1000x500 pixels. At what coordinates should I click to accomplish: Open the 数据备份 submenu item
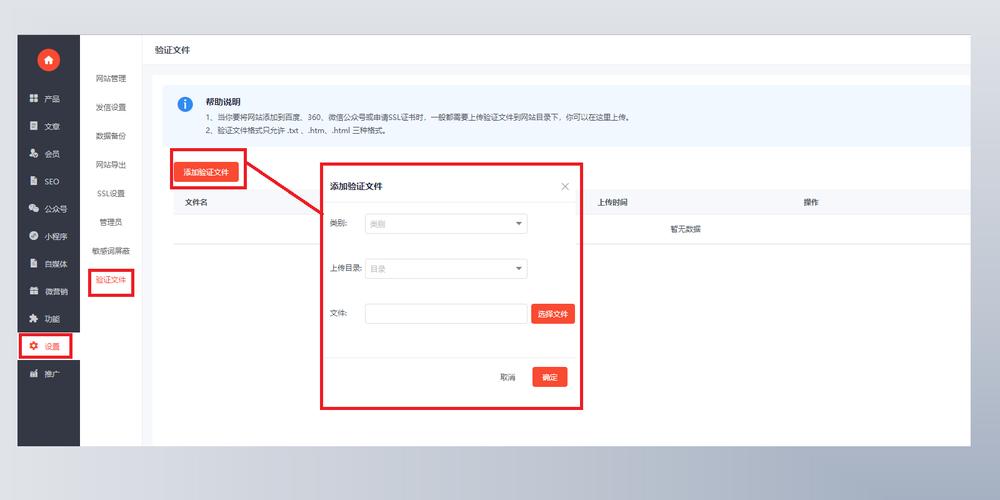tap(111, 136)
